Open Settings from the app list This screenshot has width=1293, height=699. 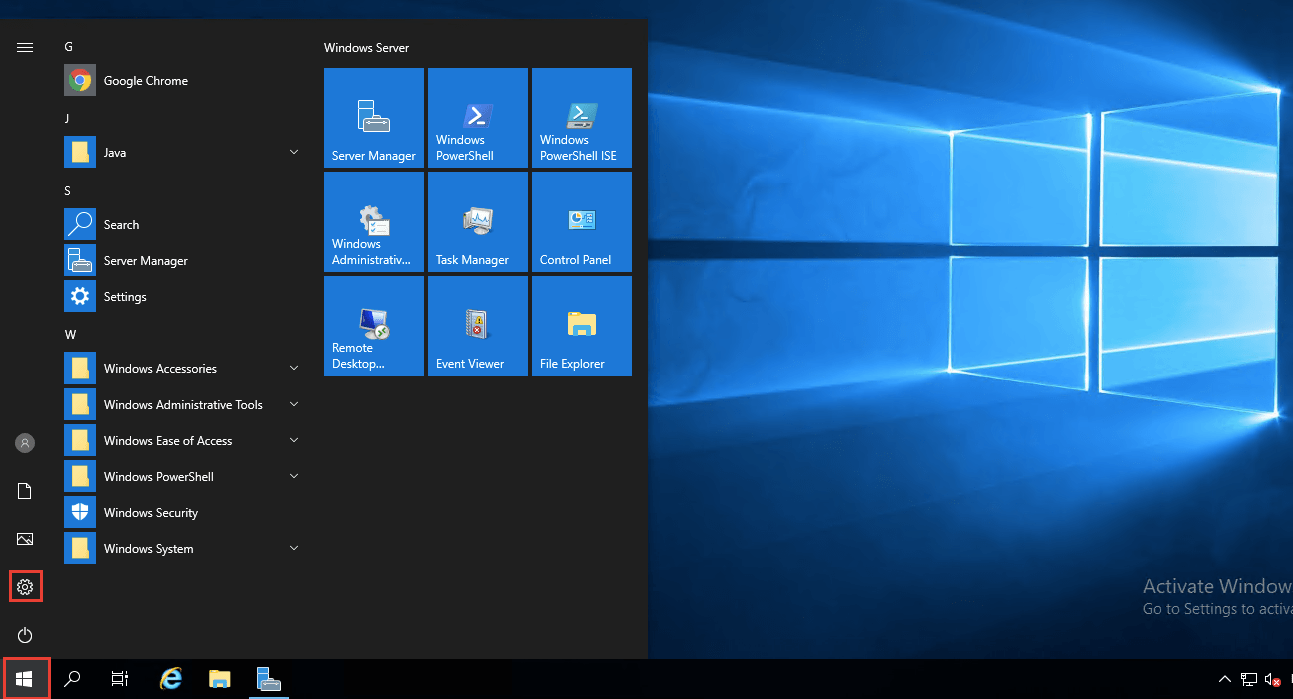coord(184,297)
